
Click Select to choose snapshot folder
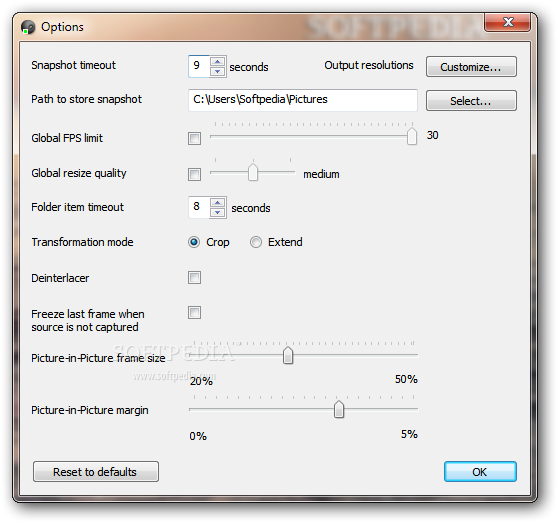(x=471, y=101)
